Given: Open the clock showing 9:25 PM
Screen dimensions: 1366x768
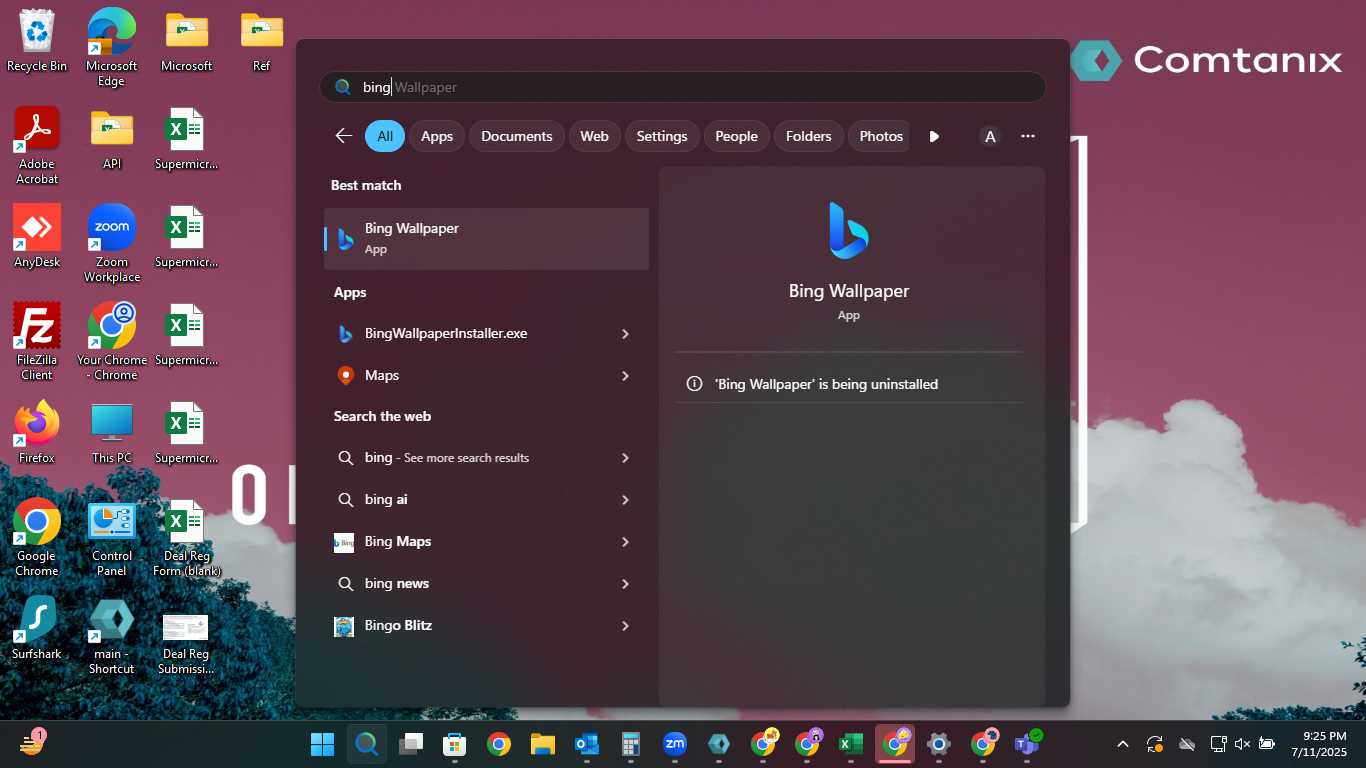Looking at the screenshot, I should (x=1318, y=744).
